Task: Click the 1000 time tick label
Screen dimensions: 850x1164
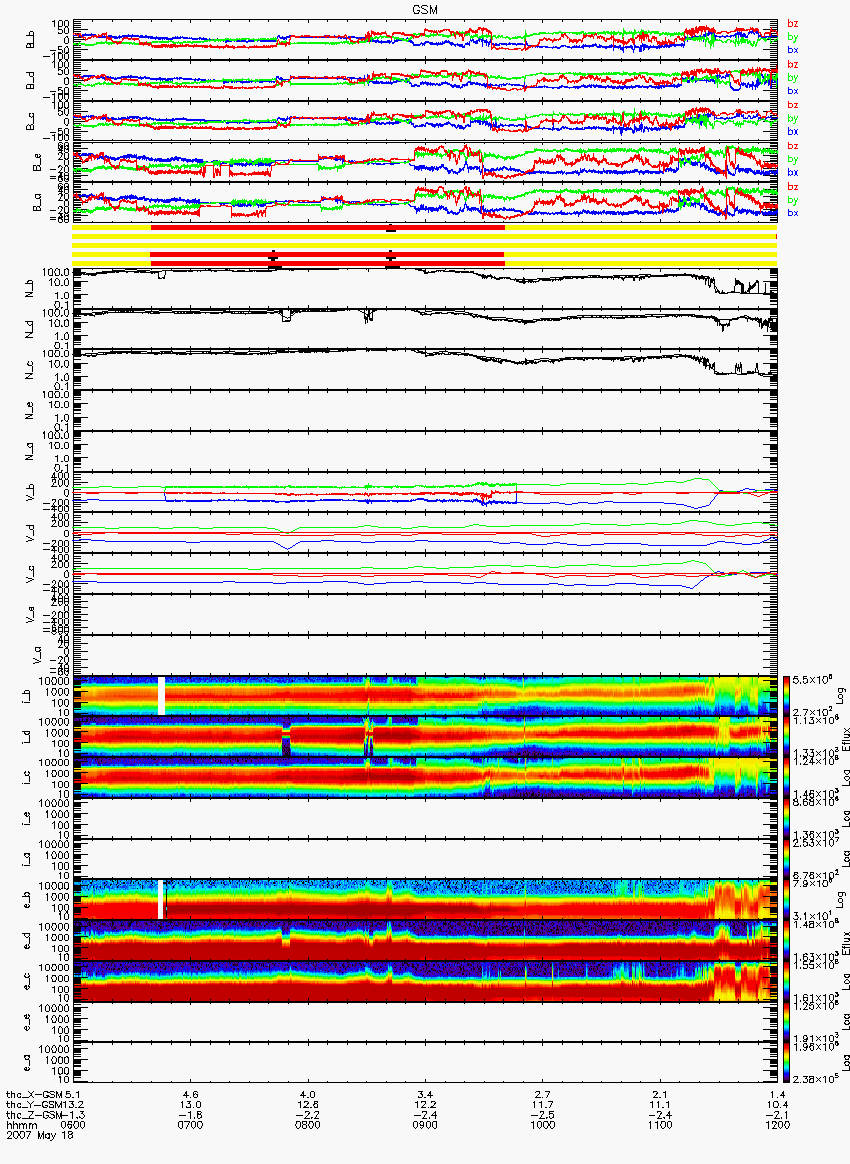Action: (543, 1125)
